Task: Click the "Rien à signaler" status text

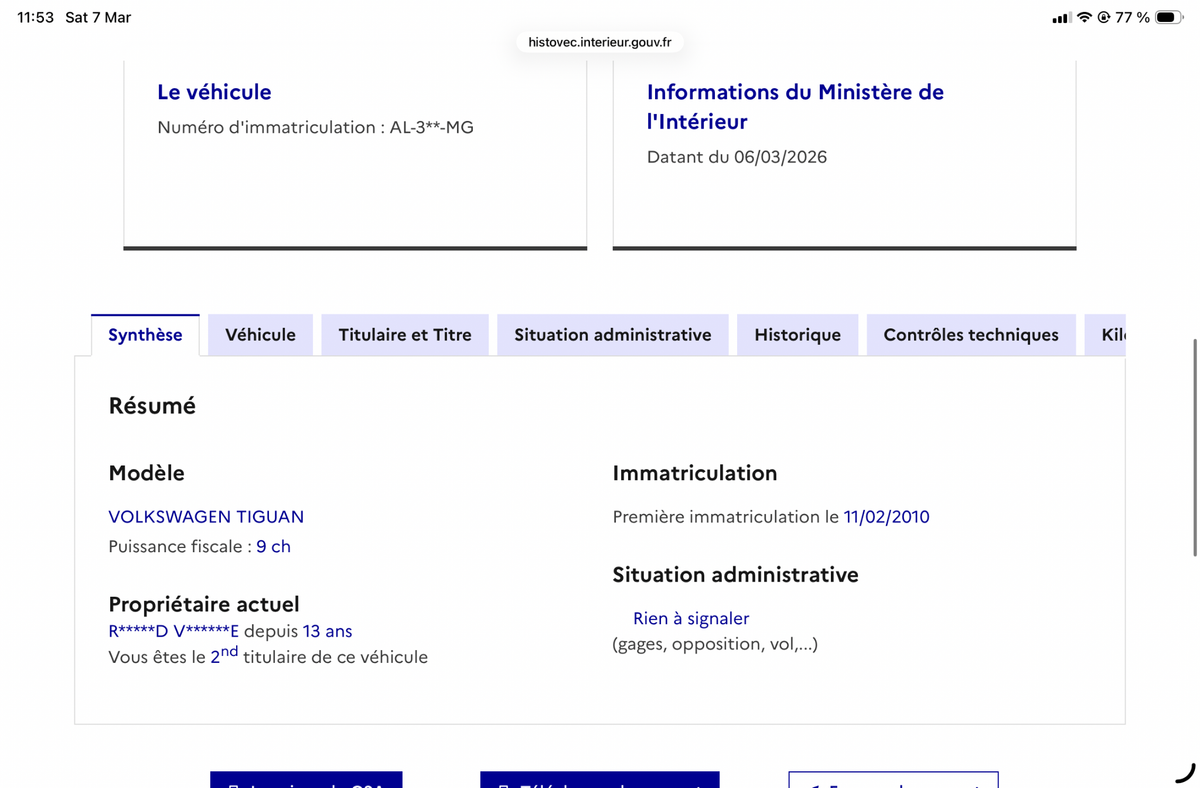Action: tap(691, 619)
